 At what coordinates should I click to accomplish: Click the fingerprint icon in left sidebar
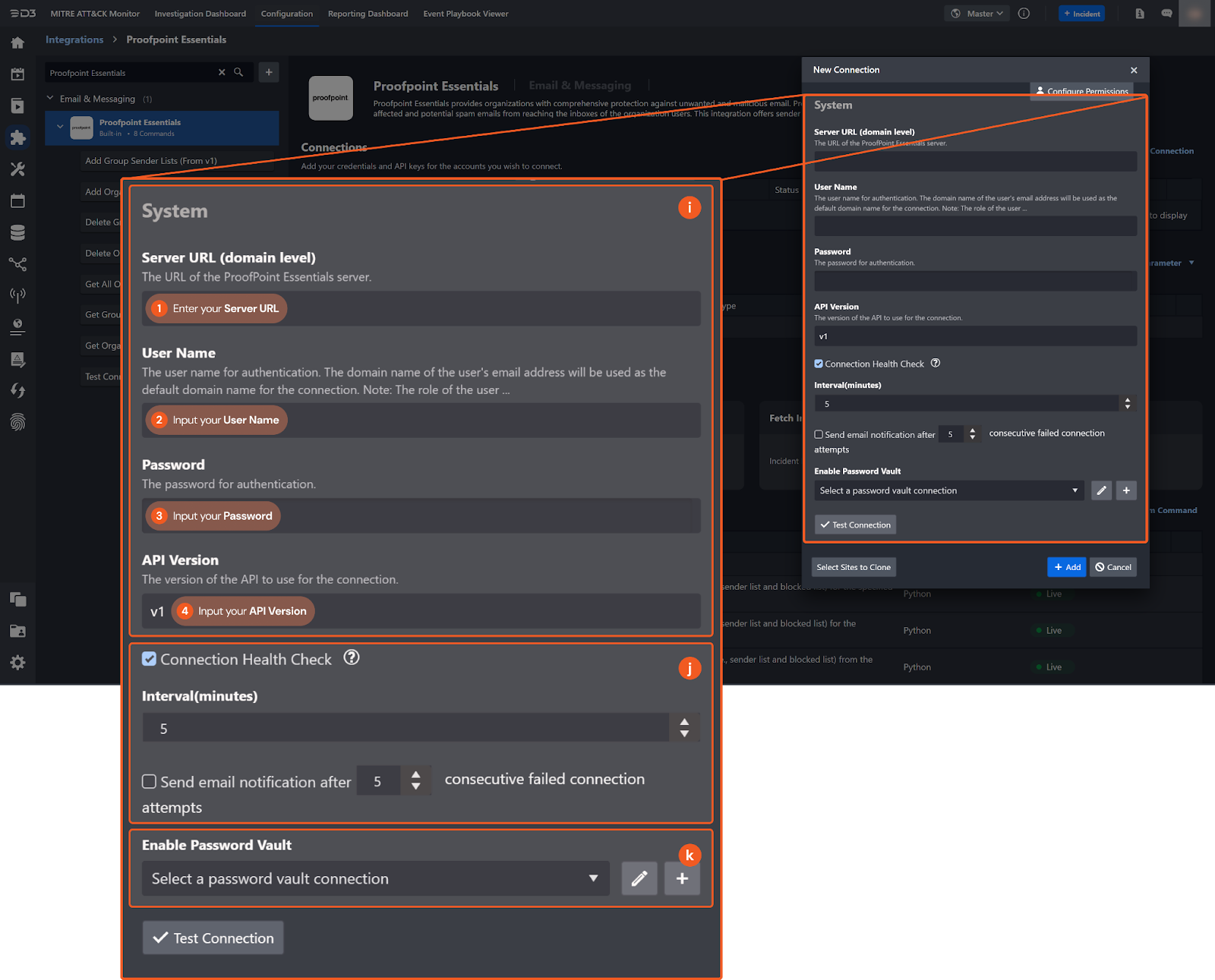click(x=17, y=422)
